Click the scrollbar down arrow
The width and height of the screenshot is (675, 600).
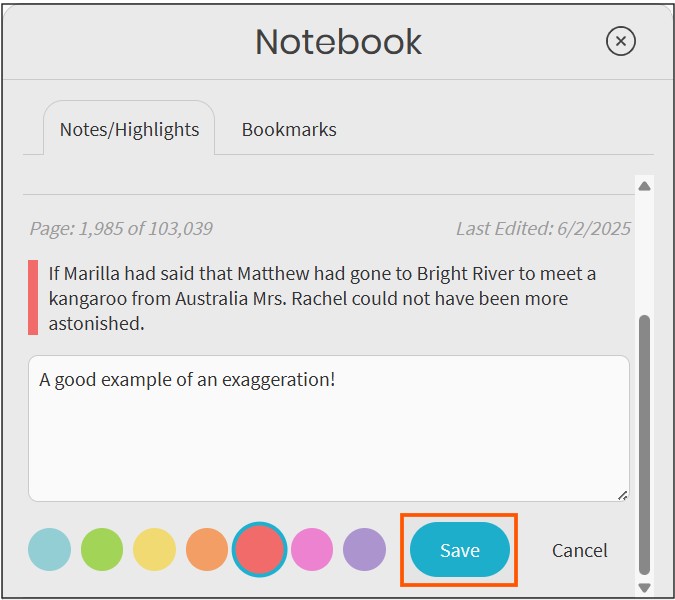point(644,588)
